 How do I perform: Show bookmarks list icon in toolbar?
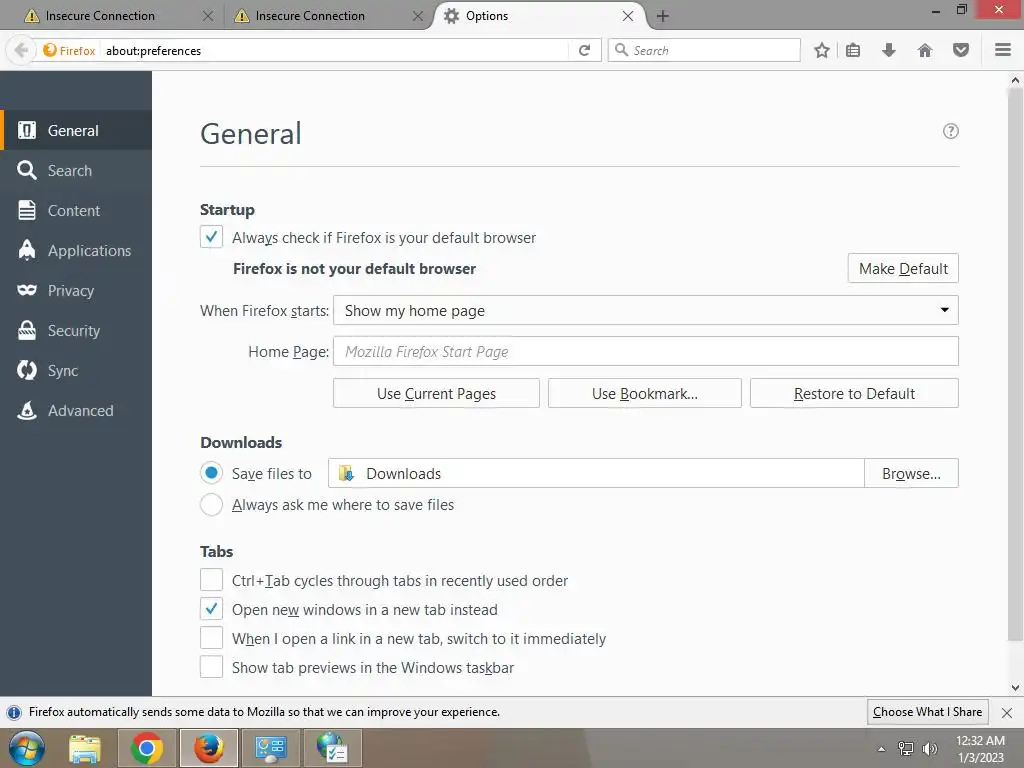tap(853, 50)
